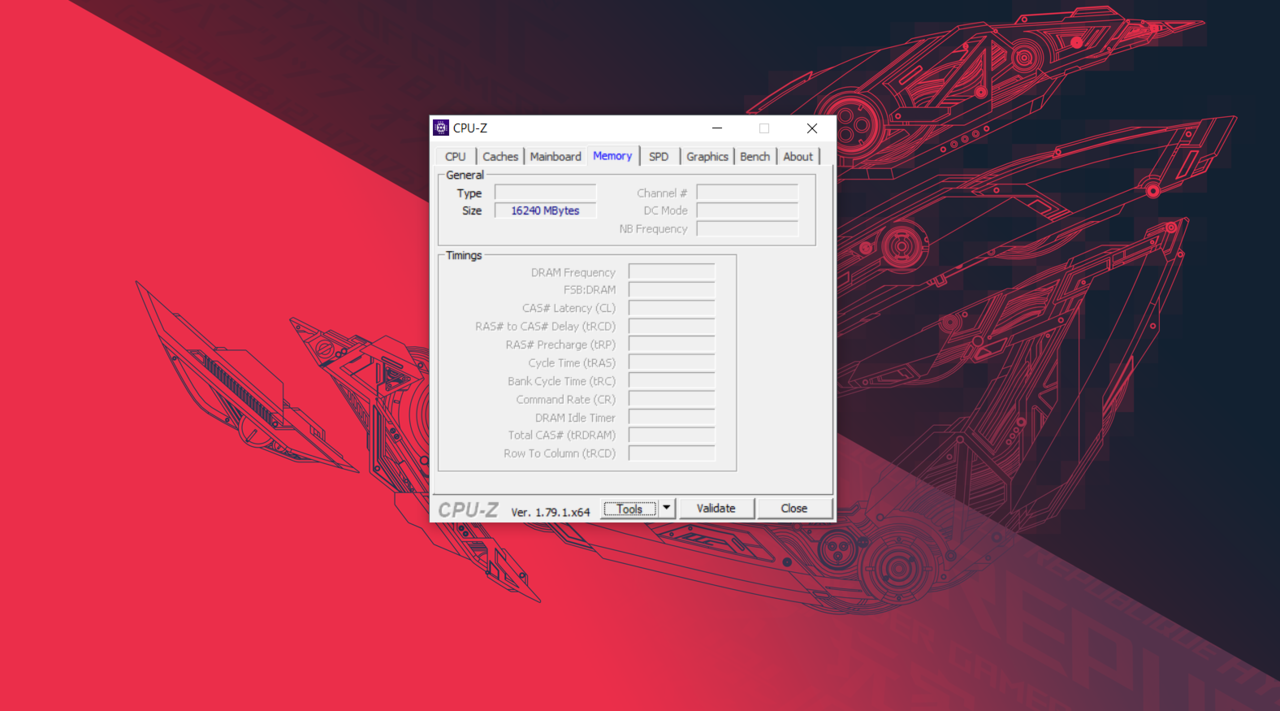The width and height of the screenshot is (1280, 711).
Task: Click the DRAM Frequency value box
Action: 672,272
